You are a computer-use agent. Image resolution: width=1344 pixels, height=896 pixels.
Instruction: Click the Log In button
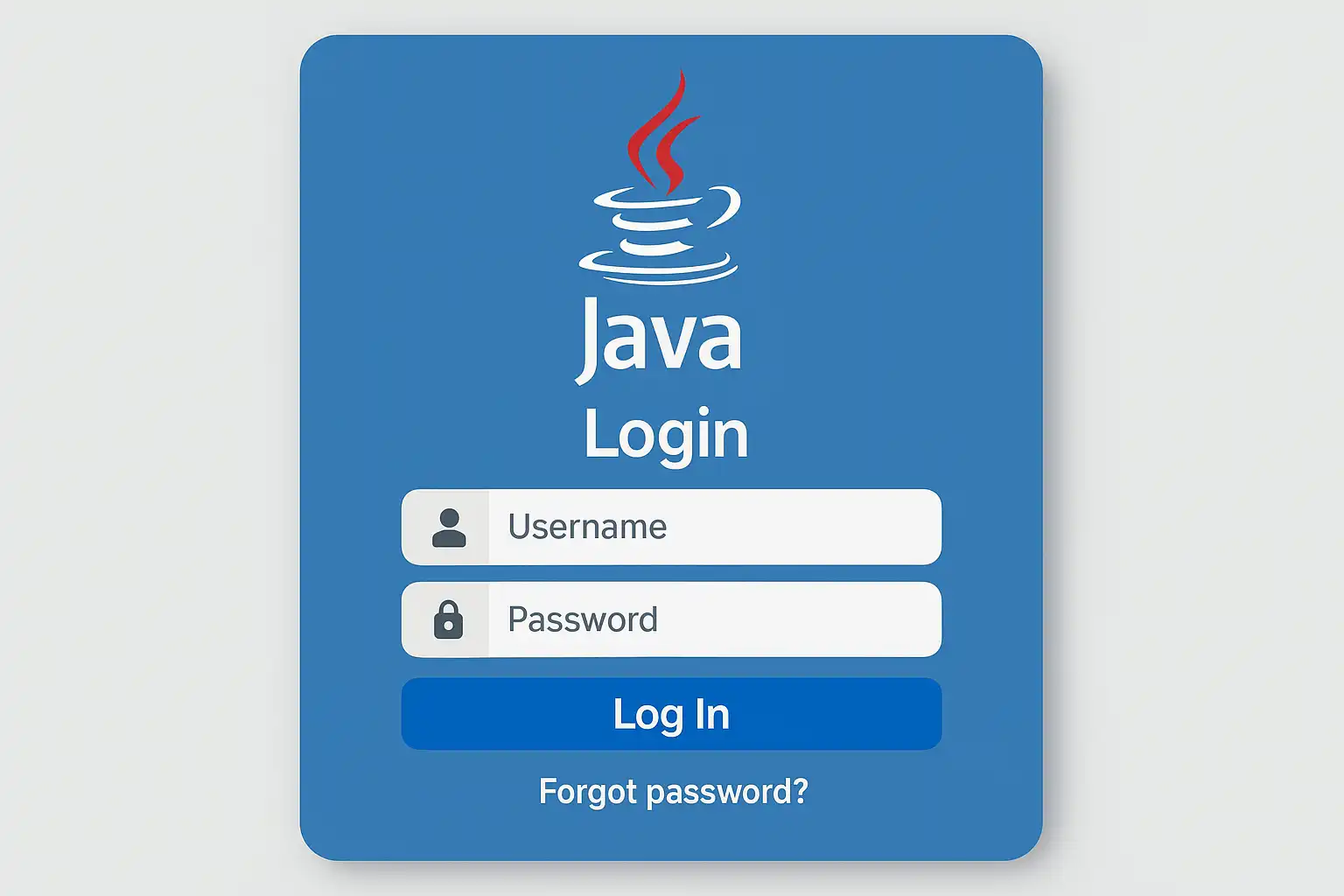pos(671,714)
